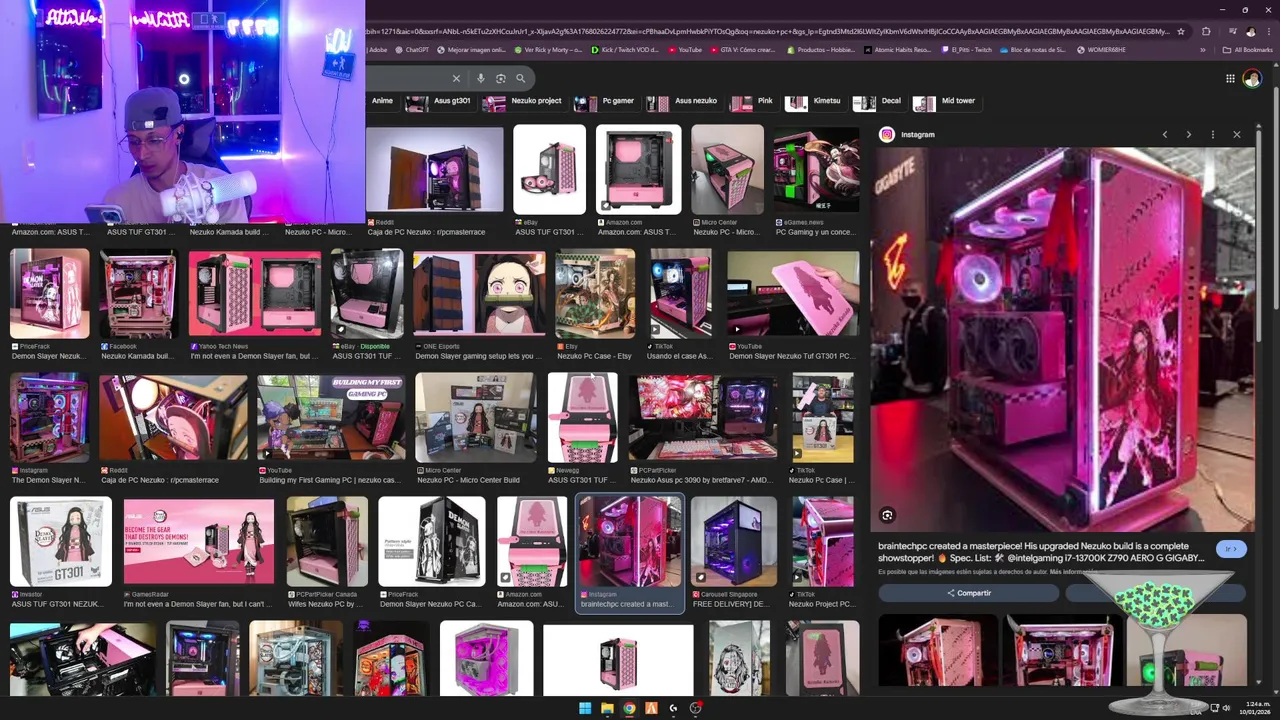Screen dimensions: 1280x720
Task: Open the clock showing 1:24 a.m.
Action: click(1257, 708)
